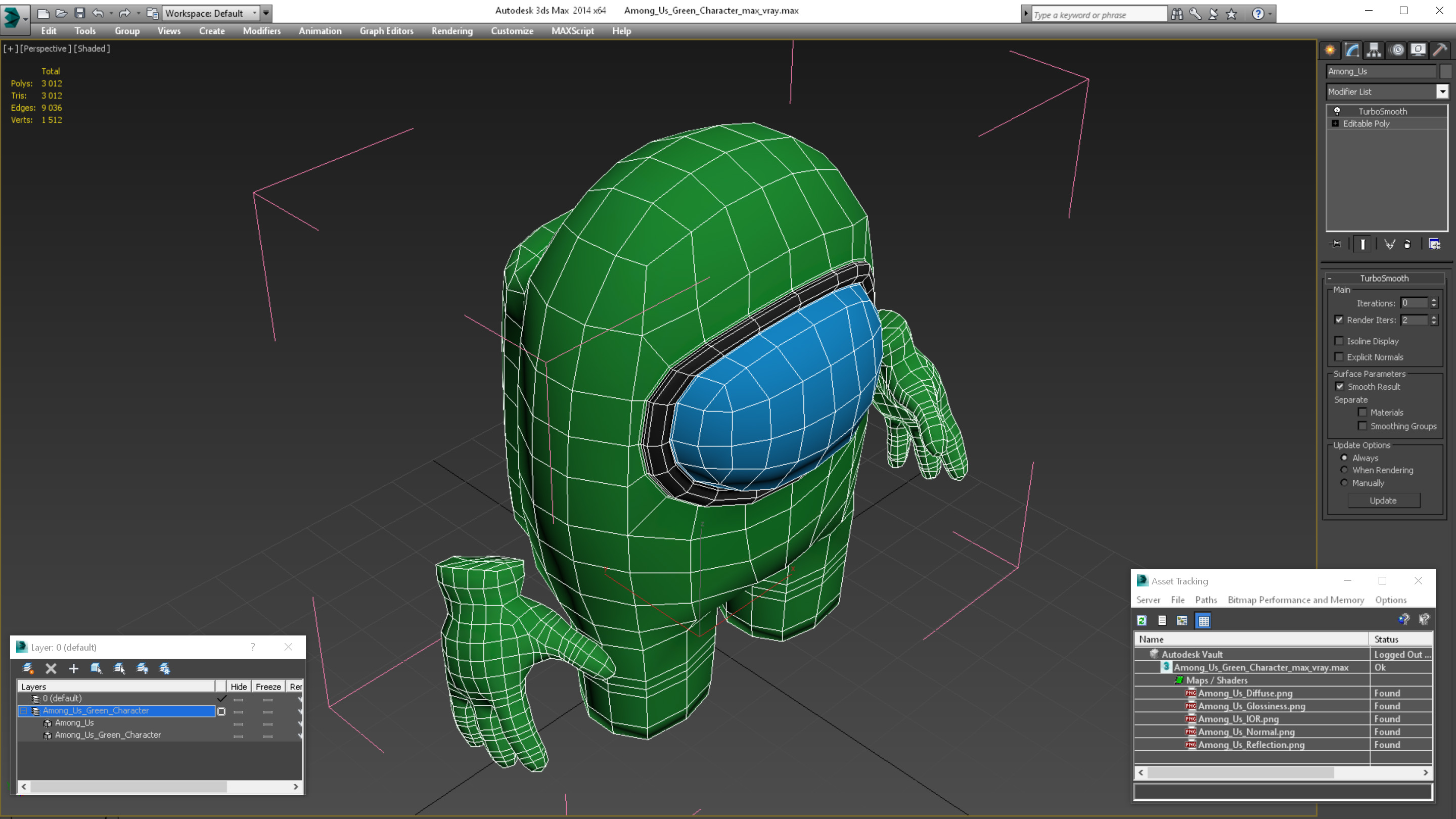Toggle the Smooth Result checkbox

click(1340, 387)
